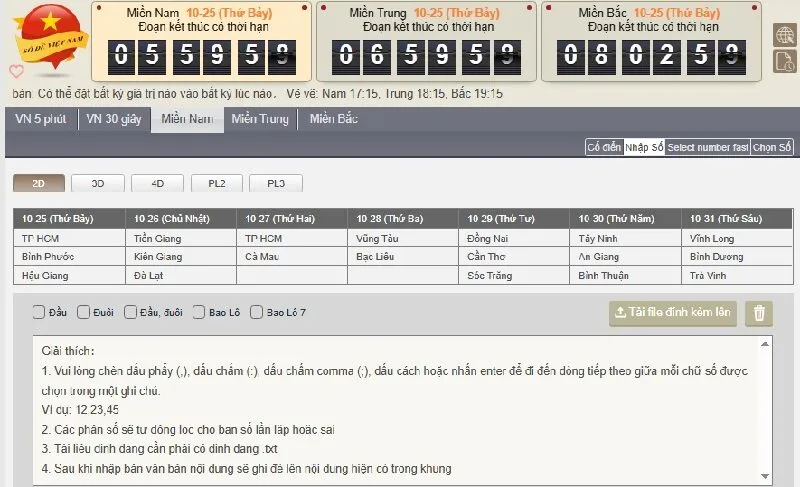Check the Bao Lô 7 option

click(257, 312)
